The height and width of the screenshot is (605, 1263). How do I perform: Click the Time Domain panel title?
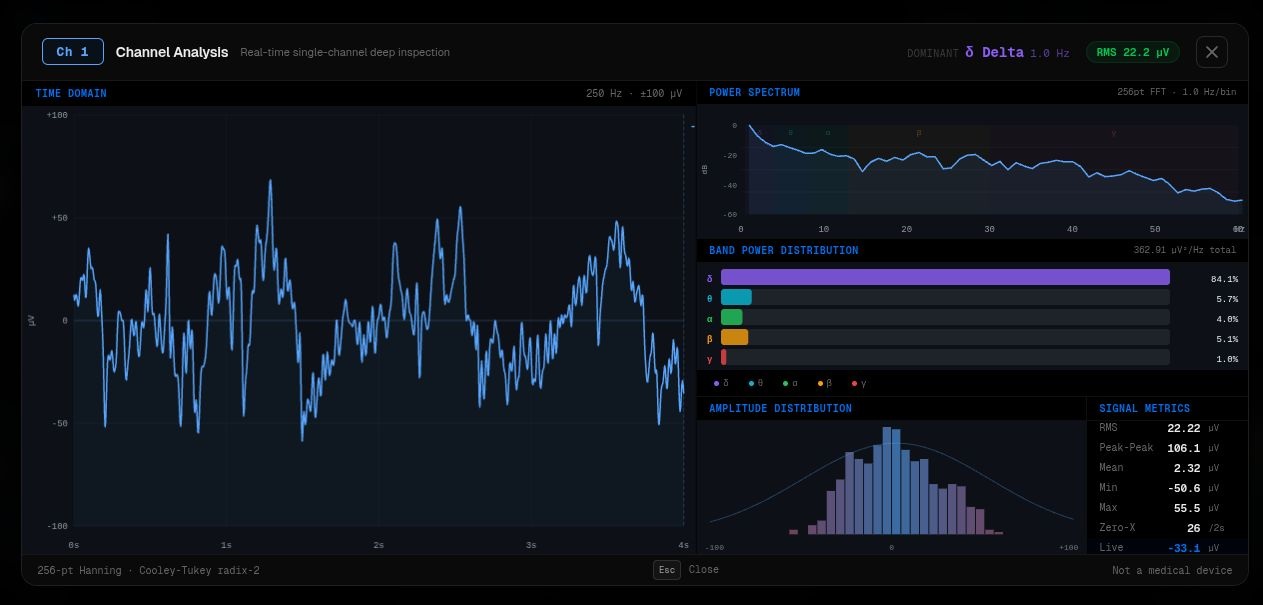click(71, 93)
